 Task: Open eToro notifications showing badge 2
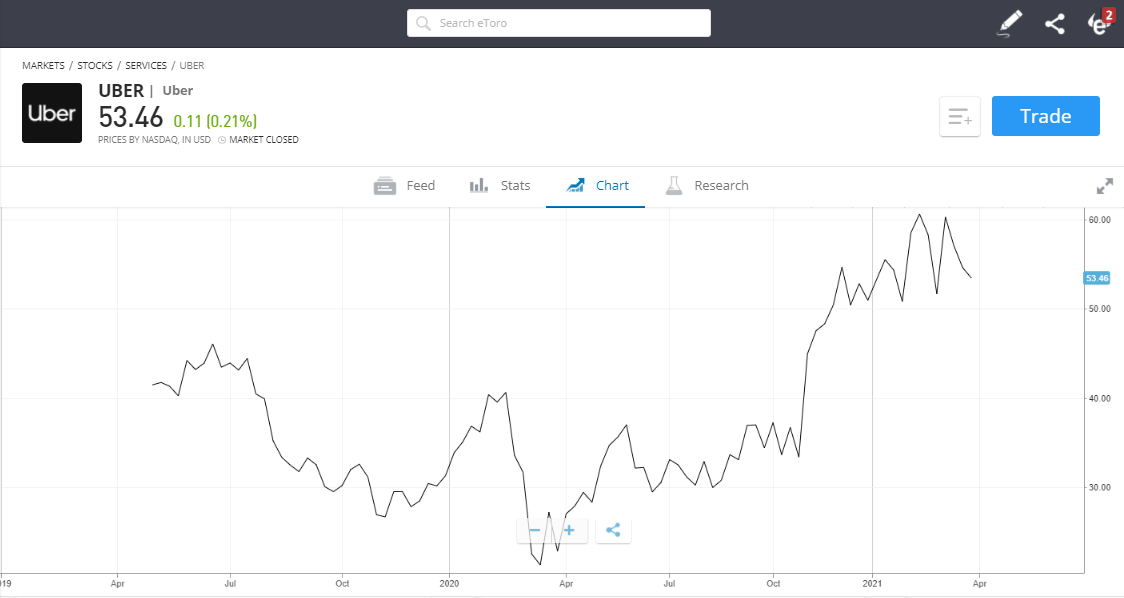click(x=1098, y=23)
